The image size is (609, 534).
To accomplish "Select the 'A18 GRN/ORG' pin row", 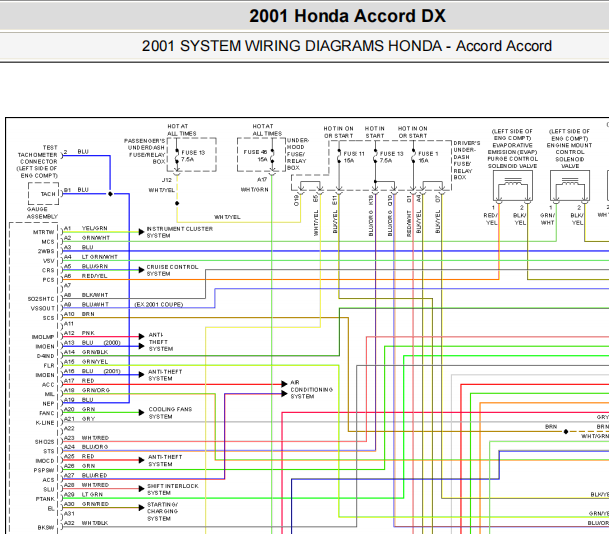I will (x=87, y=390).
